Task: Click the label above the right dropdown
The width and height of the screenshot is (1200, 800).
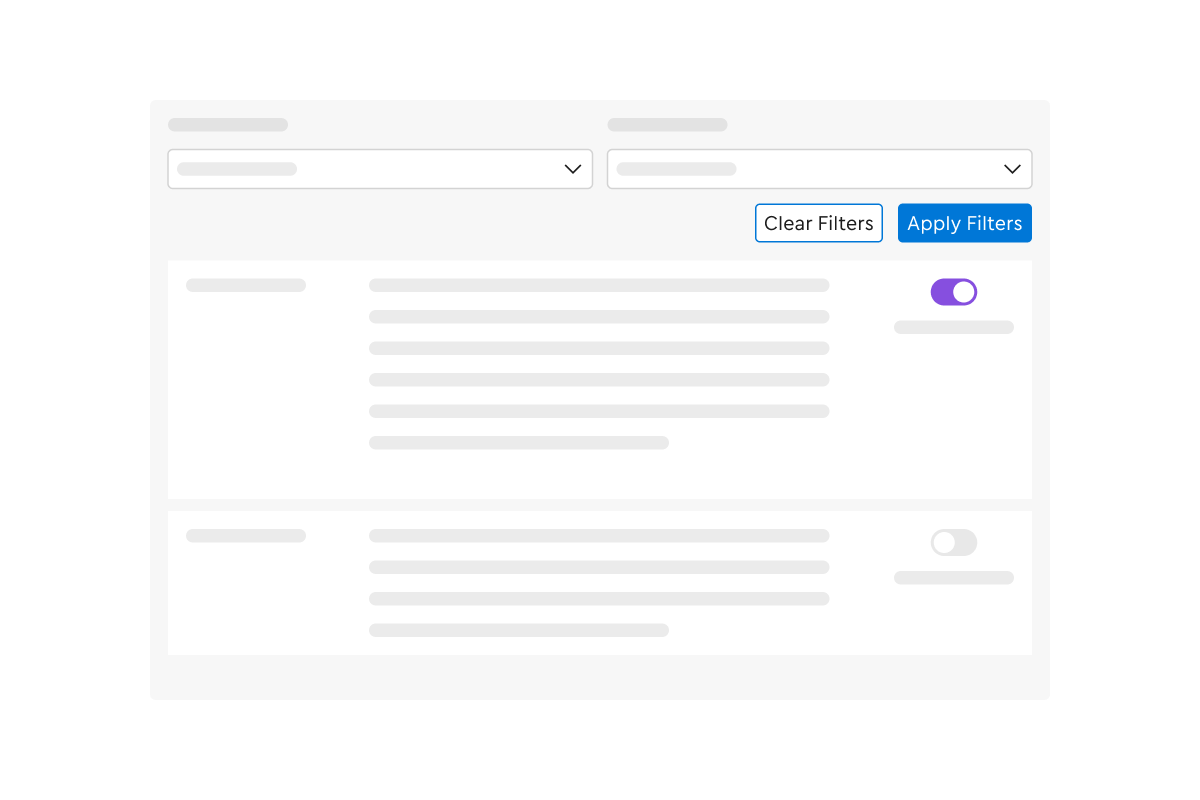Action: [668, 125]
